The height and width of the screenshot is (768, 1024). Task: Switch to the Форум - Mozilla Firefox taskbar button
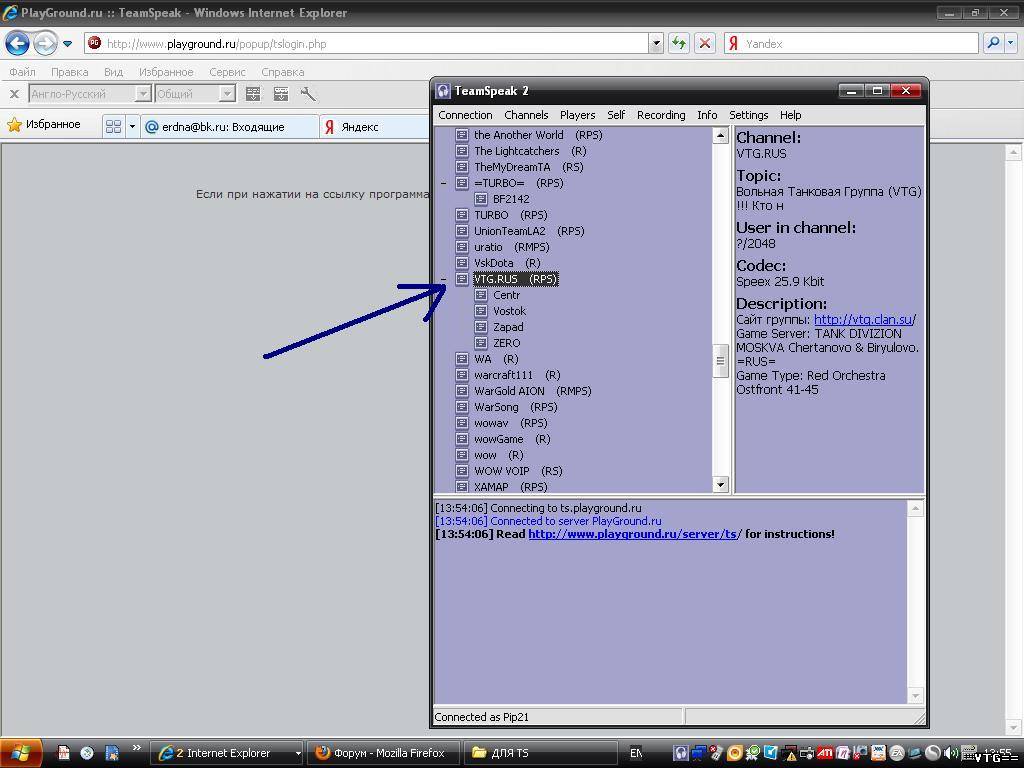pos(384,753)
